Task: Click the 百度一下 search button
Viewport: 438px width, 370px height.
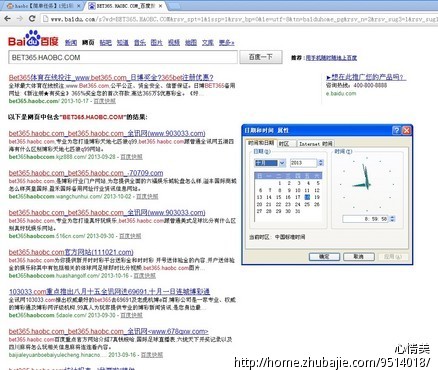Action: tap(261, 57)
